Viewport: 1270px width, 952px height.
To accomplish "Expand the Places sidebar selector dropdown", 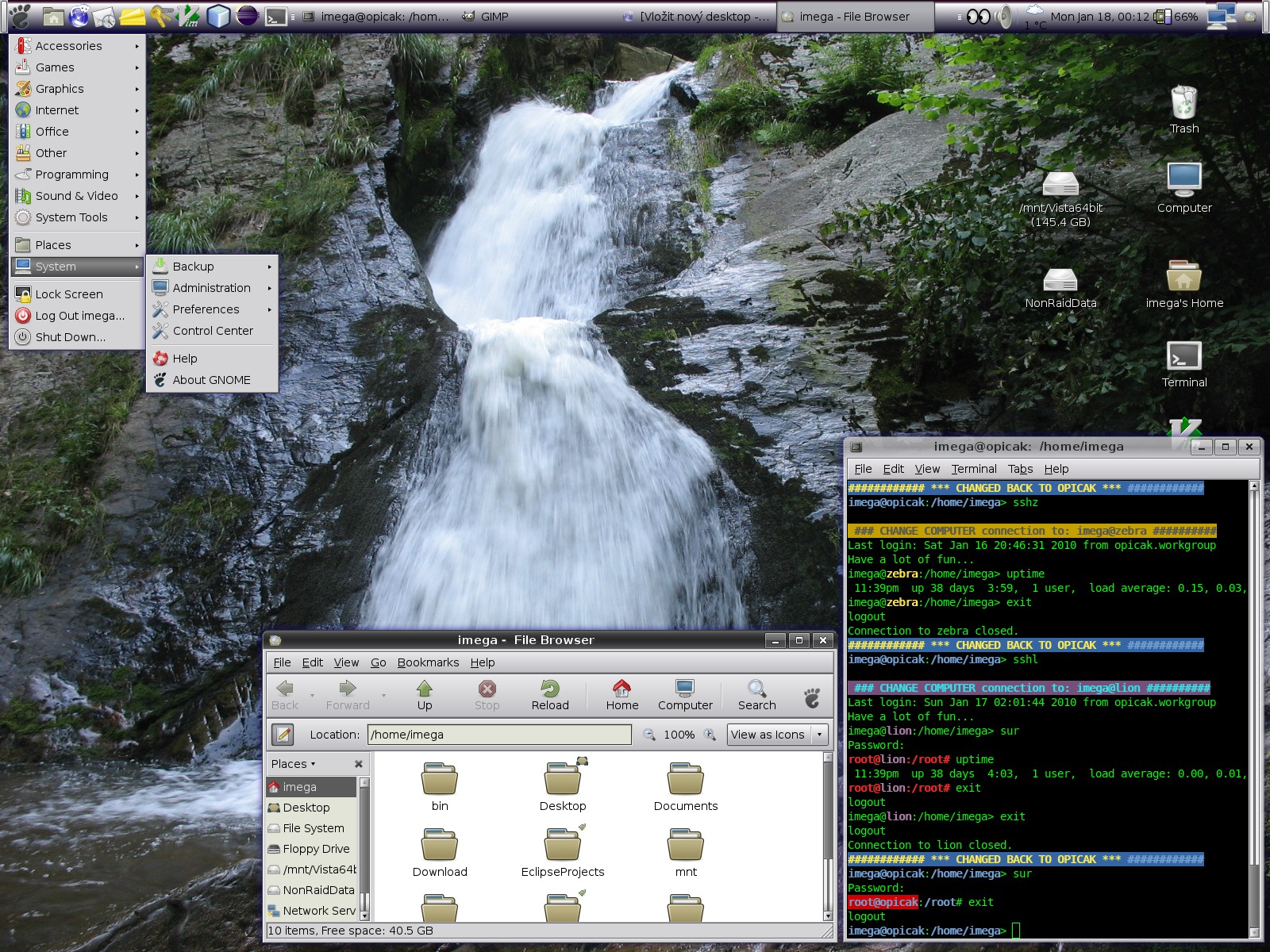I will [x=294, y=764].
